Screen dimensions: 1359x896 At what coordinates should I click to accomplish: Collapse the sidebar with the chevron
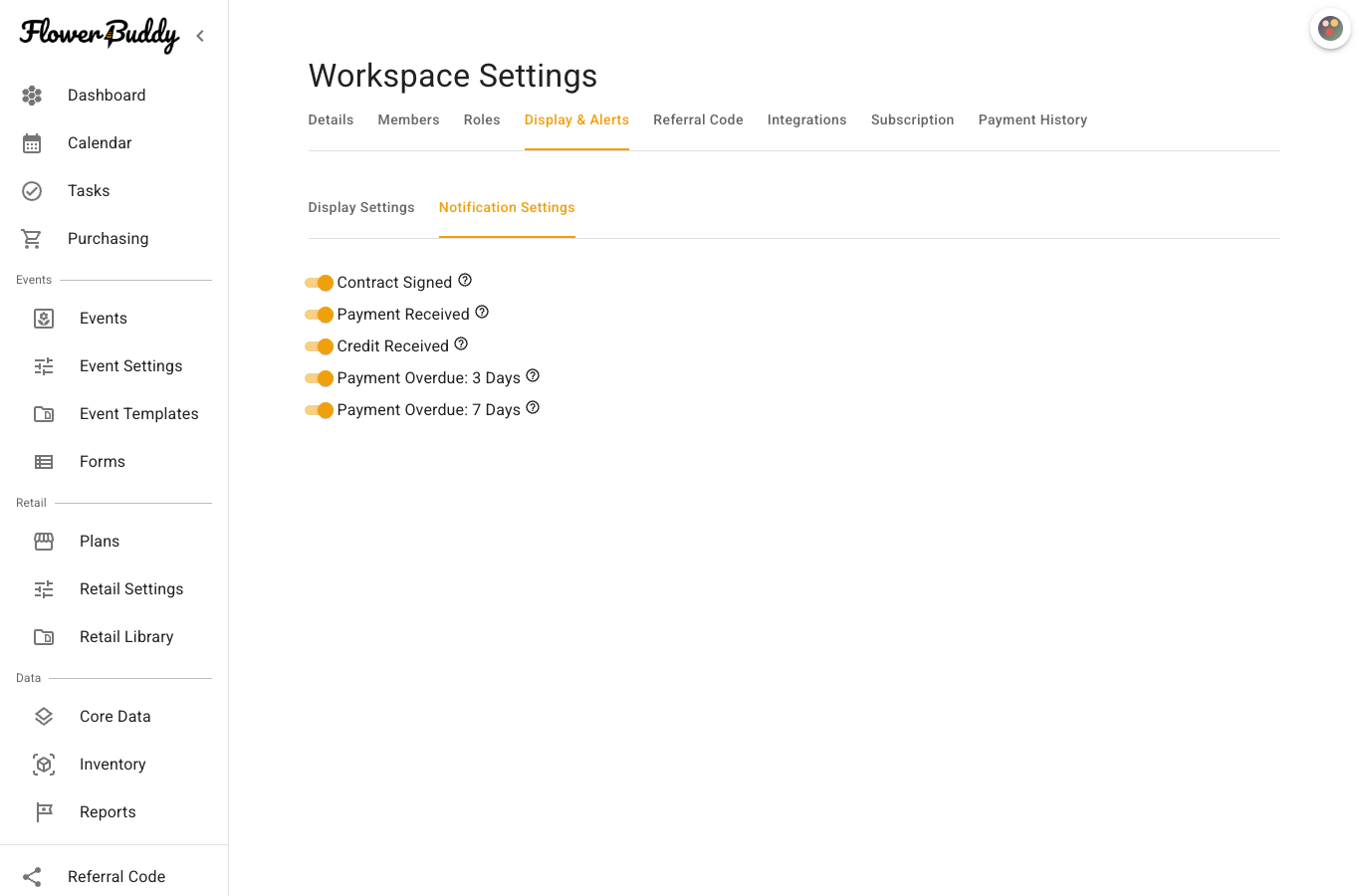click(x=200, y=36)
